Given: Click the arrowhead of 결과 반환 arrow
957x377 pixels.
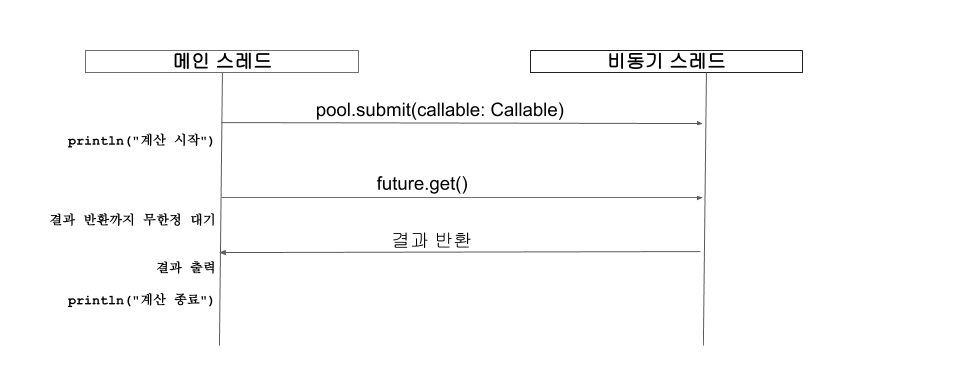Looking at the screenshot, I should point(224,253).
